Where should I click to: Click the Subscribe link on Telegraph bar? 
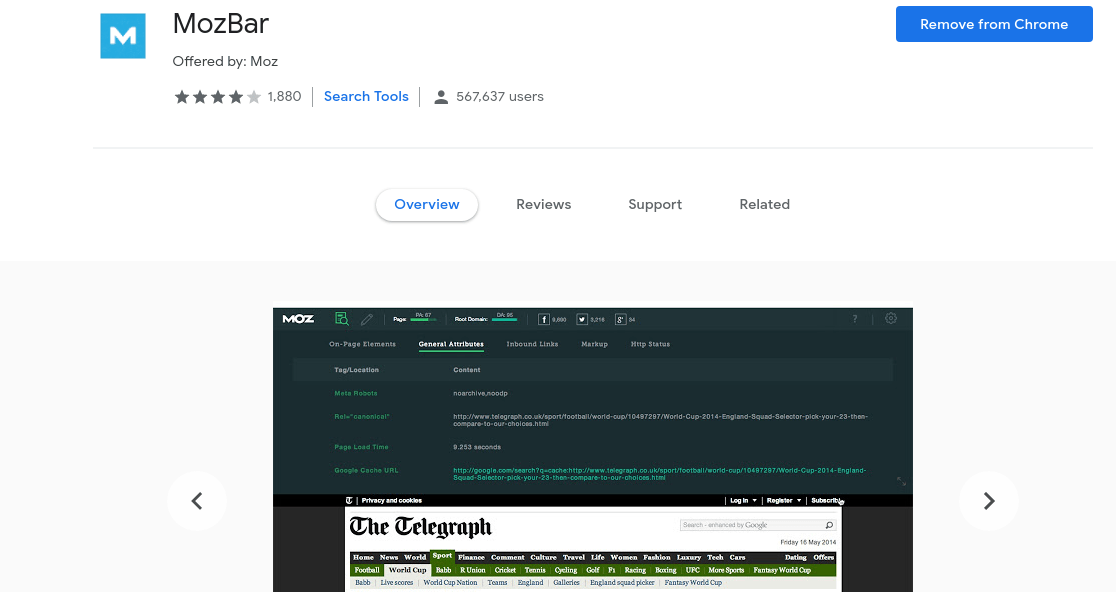pyautogui.click(x=826, y=501)
